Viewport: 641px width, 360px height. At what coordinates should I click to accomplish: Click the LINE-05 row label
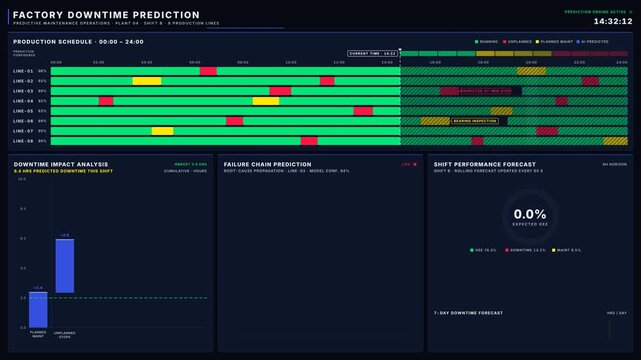click(x=23, y=111)
